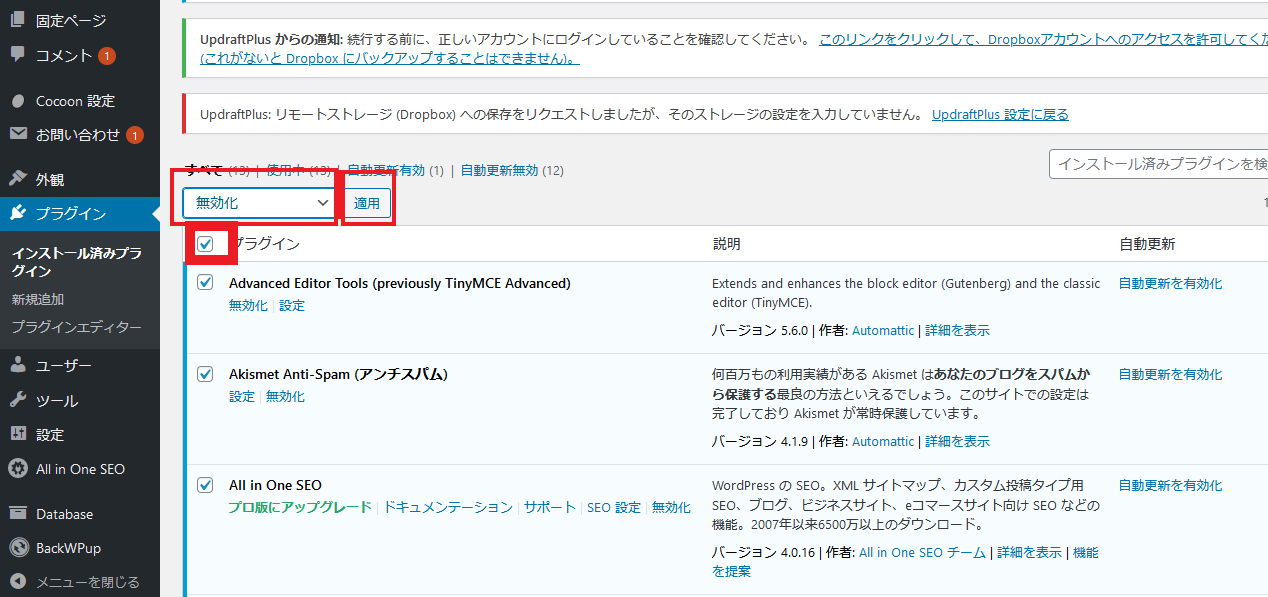This screenshot has width=1268, height=597.
Task: Click Automattic author link for Akismet
Action: click(883, 441)
